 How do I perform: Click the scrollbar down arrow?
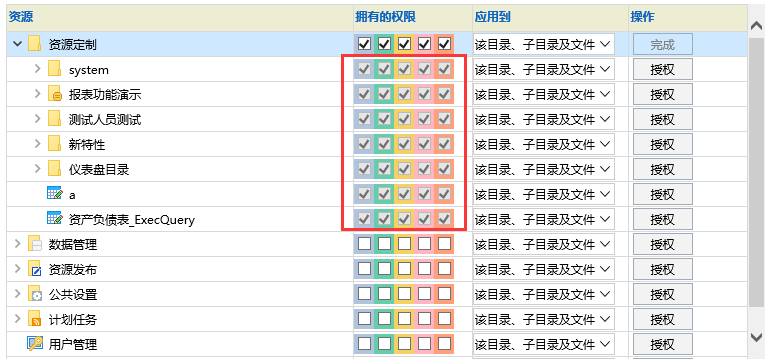click(x=756, y=337)
